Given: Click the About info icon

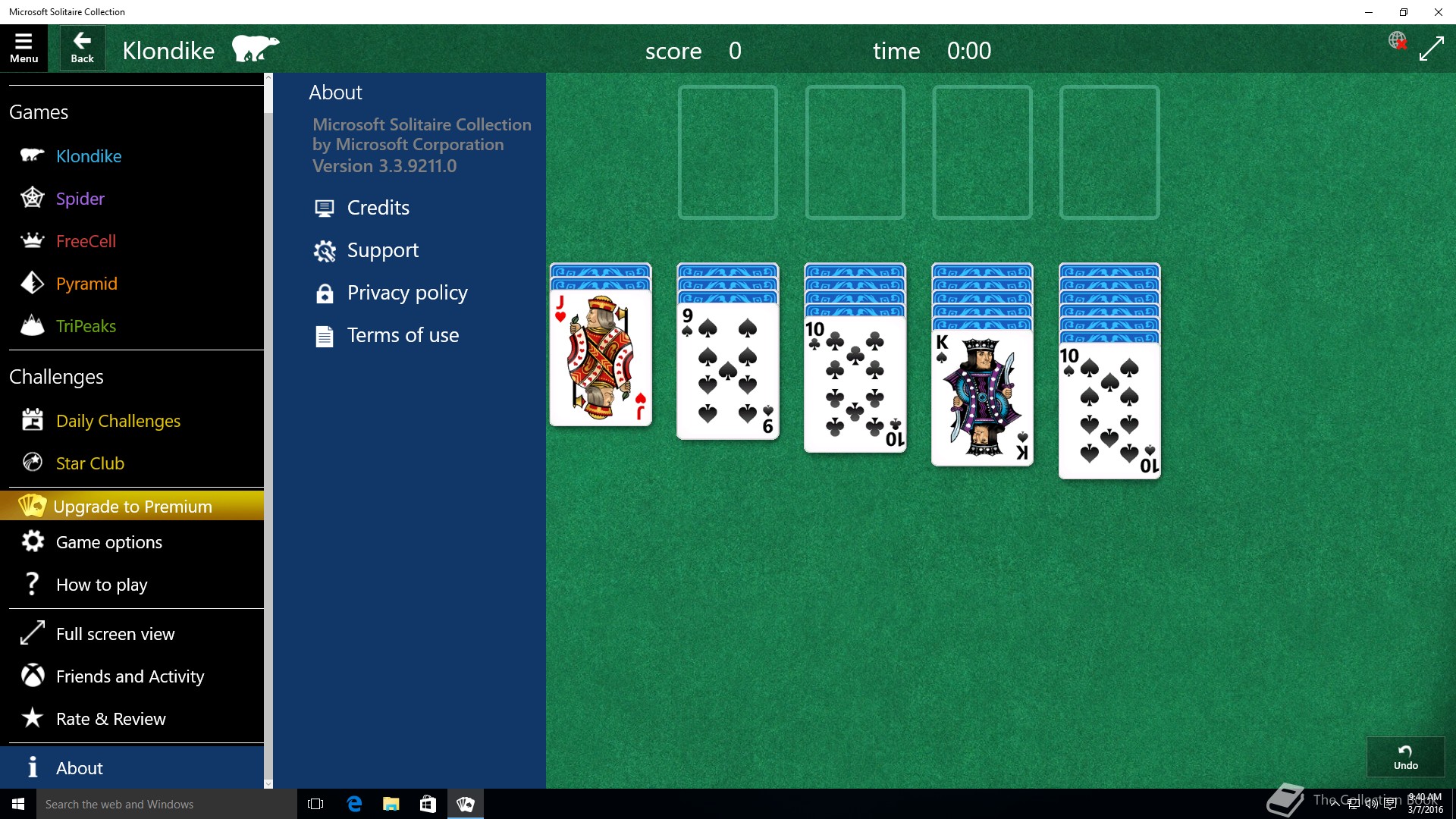Looking at the screenshot, I should pos(32,767).
